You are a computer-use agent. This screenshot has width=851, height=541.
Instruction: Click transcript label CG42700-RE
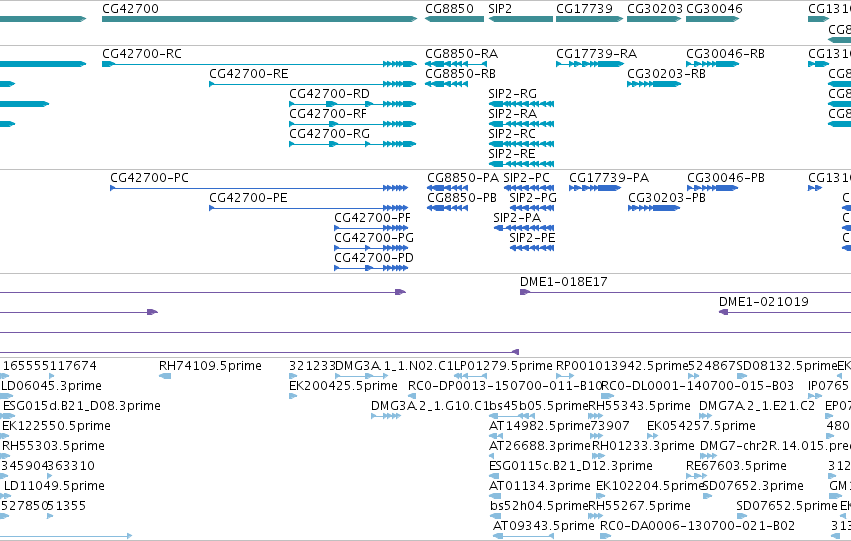(x=249, y=74)
